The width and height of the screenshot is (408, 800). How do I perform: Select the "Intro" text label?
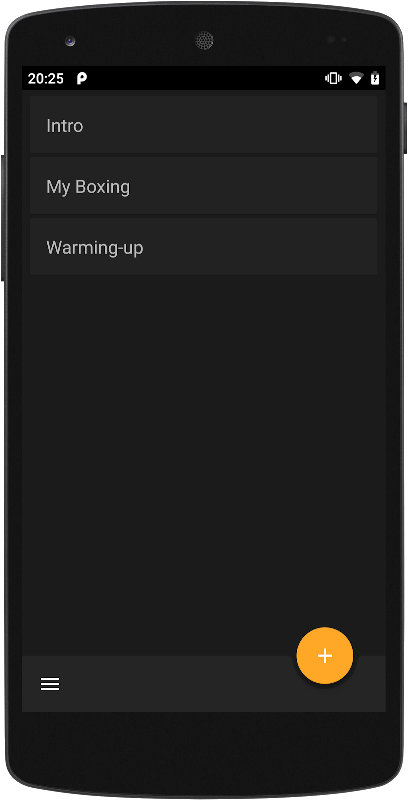tap(64, 126)
